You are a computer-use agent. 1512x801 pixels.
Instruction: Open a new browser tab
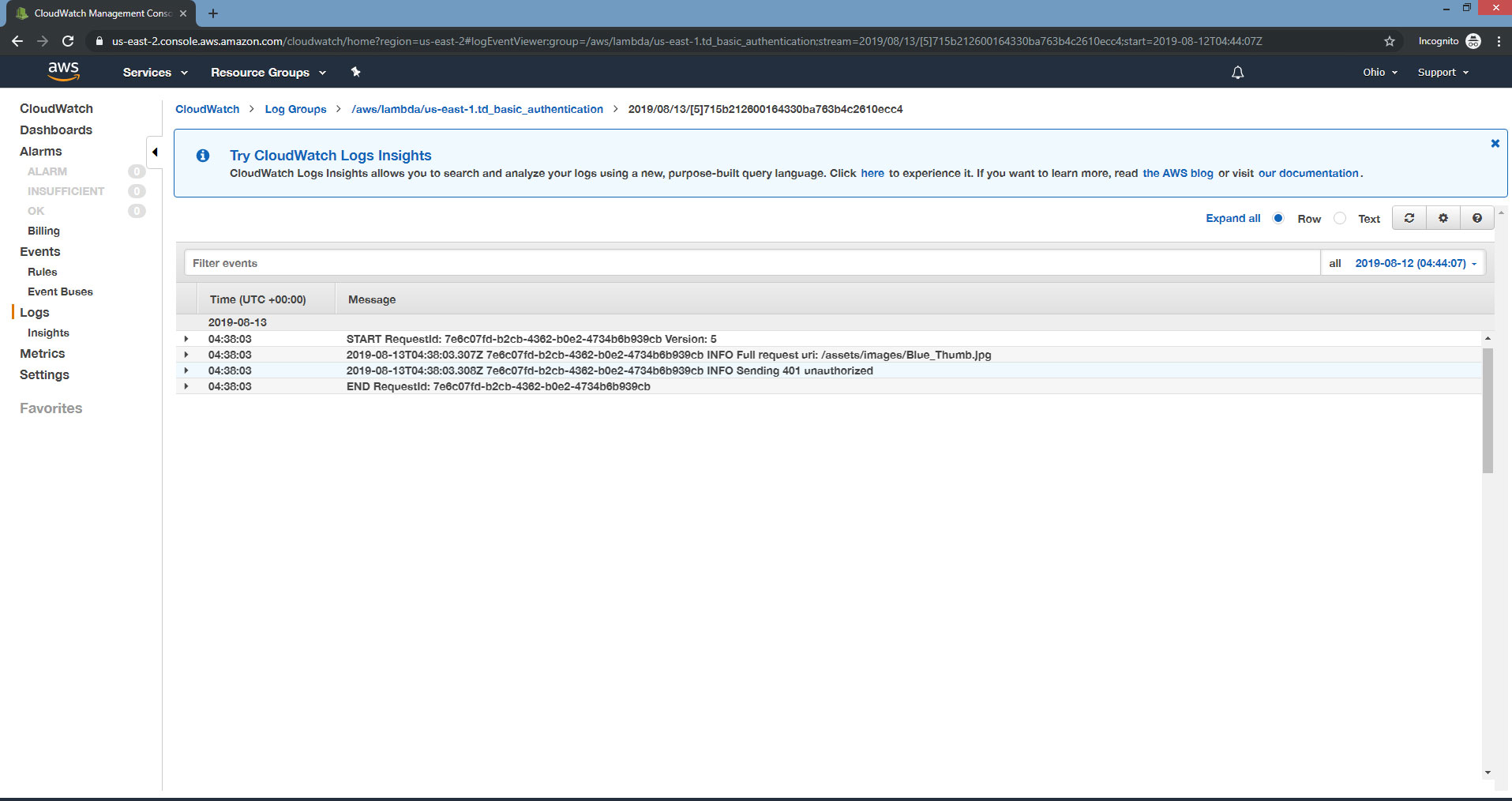[213, 13]
